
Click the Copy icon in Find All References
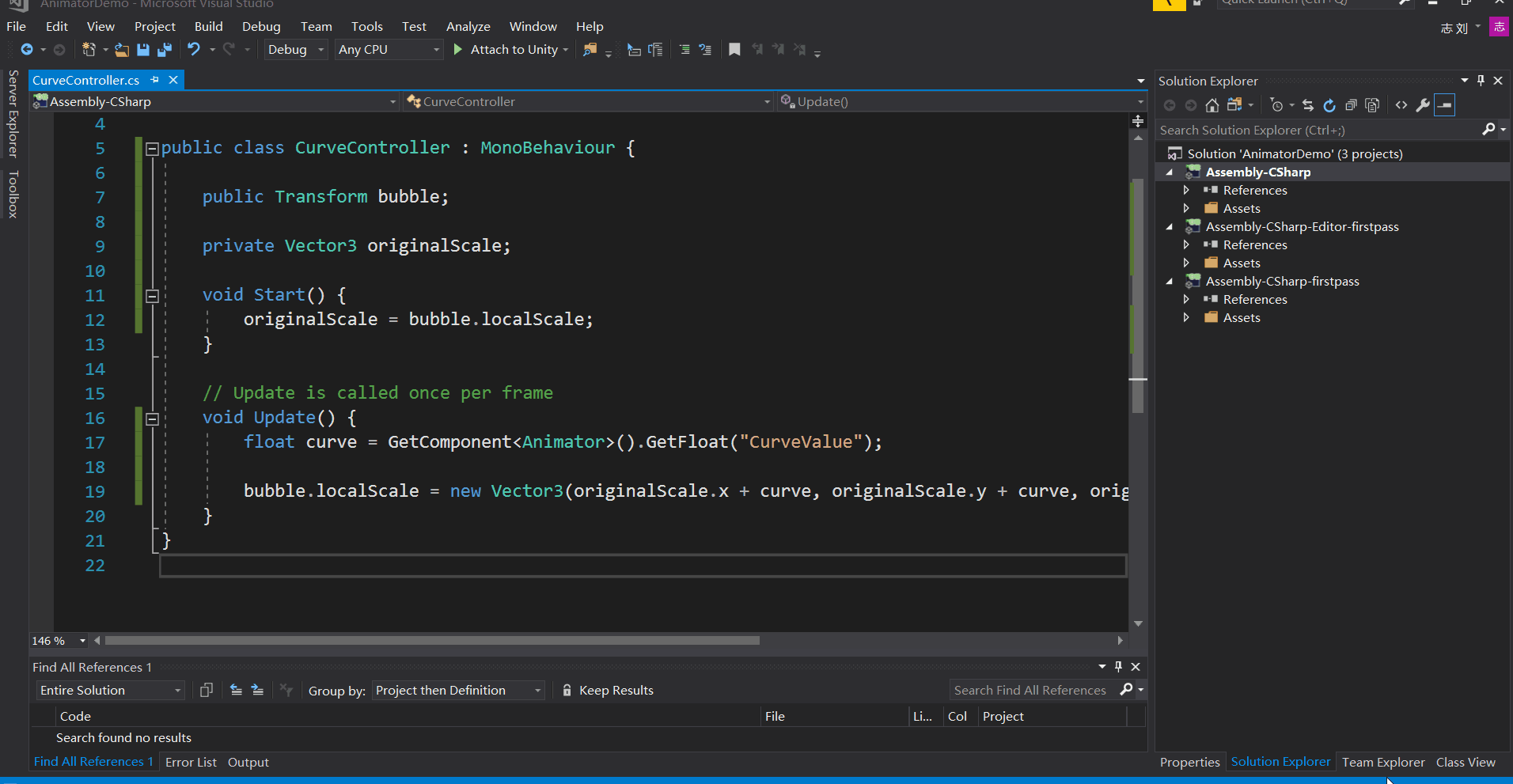coord(207,690)
